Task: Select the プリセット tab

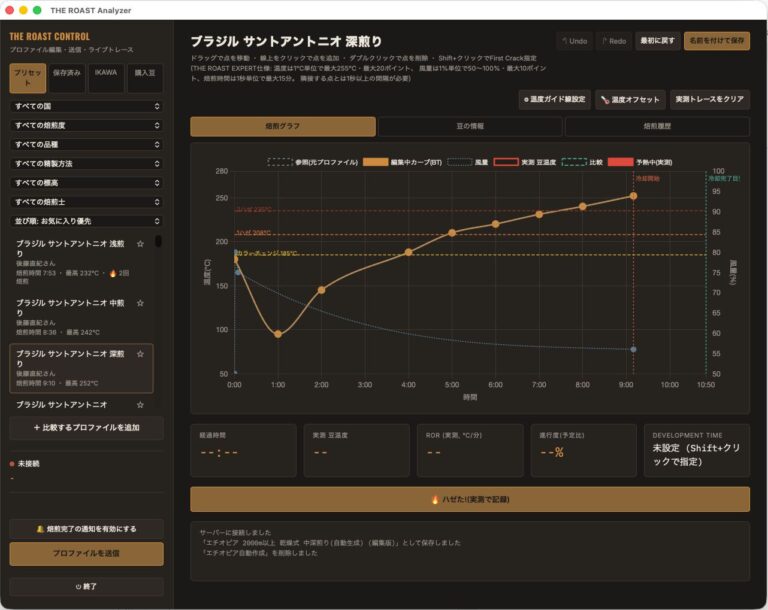Action: coord(28,78)
